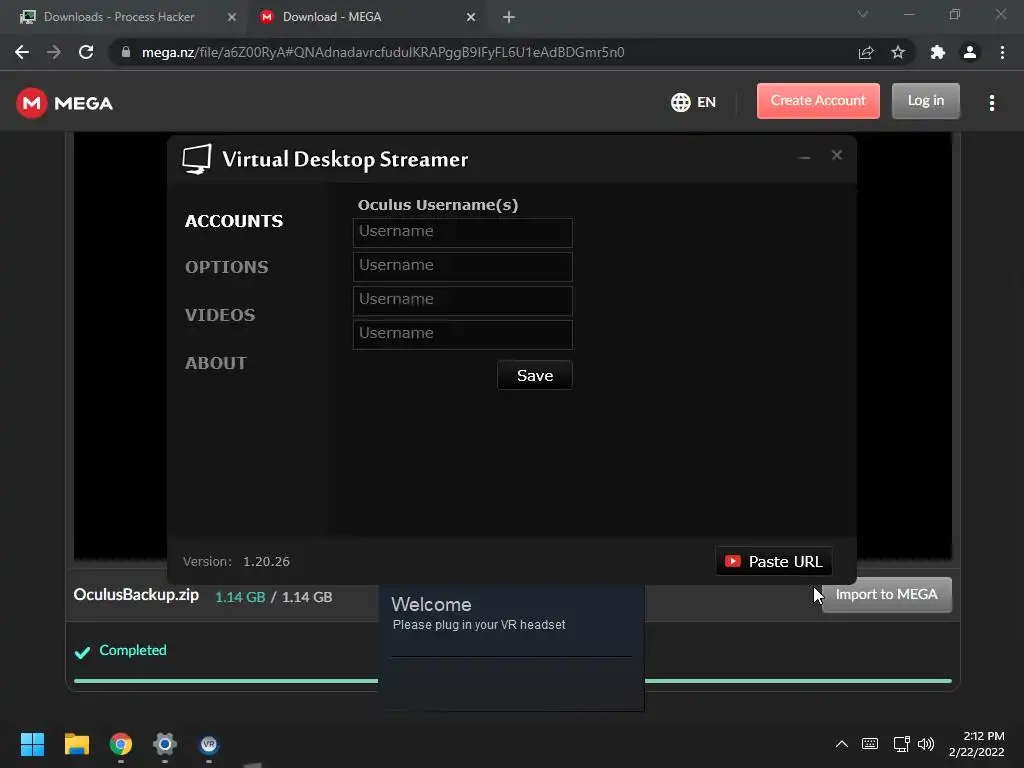Click the fourth Username field
This screenshot has width=1024, height=768.
[x=462, y=334]
